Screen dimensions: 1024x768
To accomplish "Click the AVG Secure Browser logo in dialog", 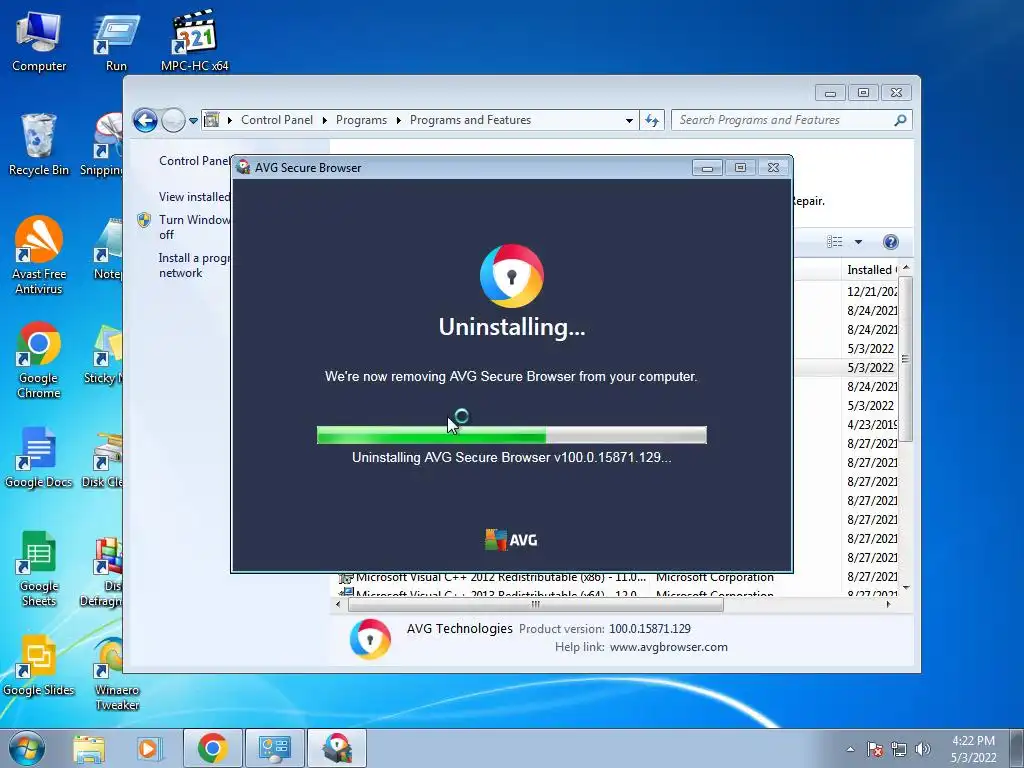I will tap(511, 276).
